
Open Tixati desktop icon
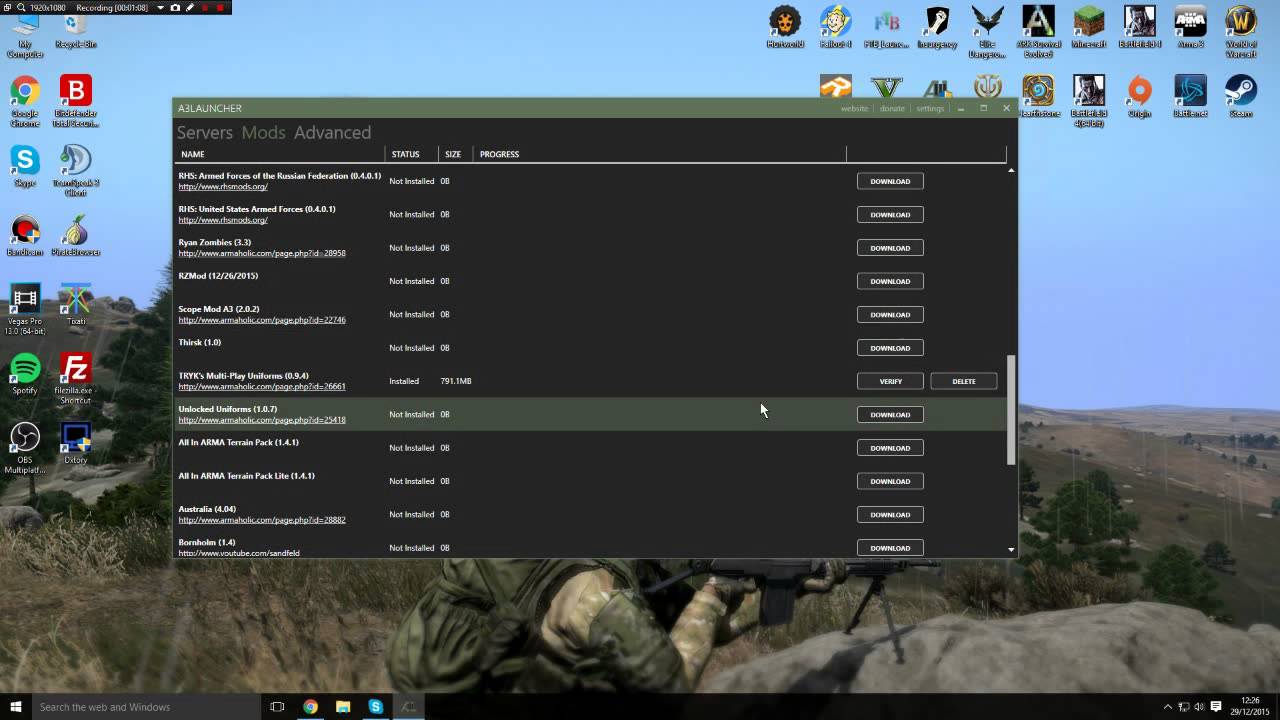pyautogui.click(x=75, y=304)
